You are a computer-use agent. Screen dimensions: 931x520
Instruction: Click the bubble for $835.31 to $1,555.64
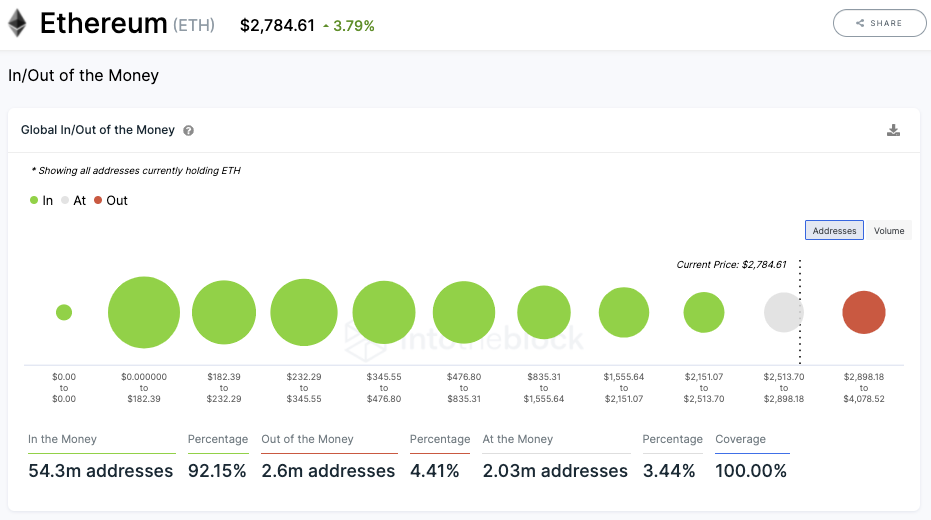tap(544, 312)
